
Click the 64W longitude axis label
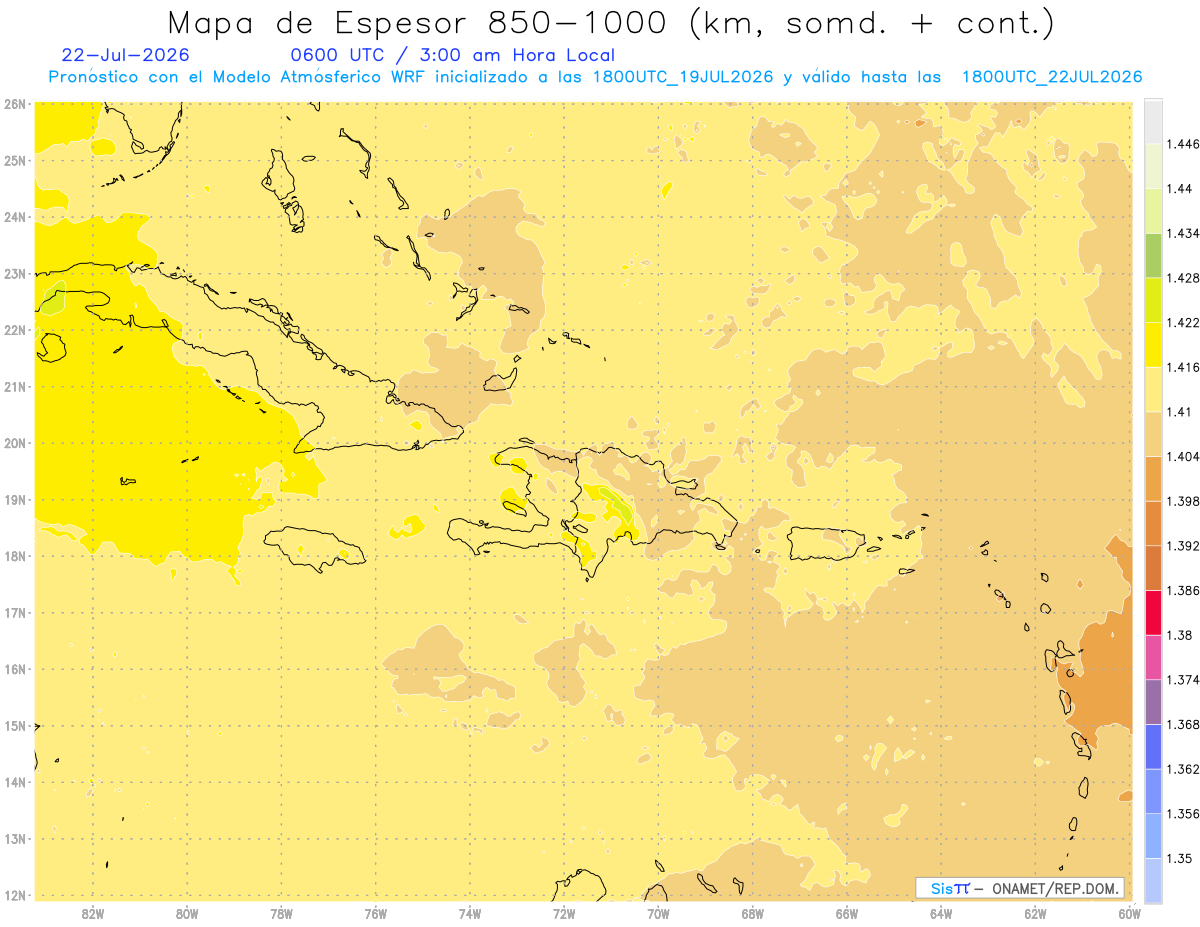click(x=941, y=913)
